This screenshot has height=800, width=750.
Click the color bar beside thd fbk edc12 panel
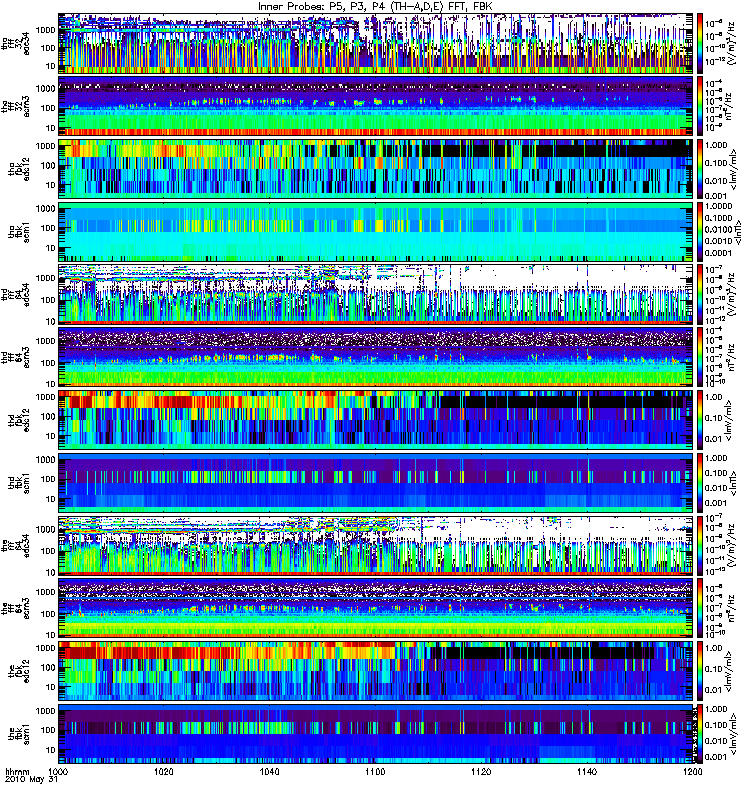(700, 420)
